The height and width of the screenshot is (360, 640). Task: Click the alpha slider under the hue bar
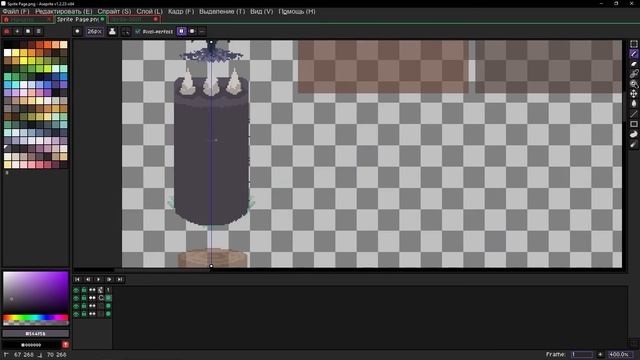pyautogui.click(x=36, y=323)
